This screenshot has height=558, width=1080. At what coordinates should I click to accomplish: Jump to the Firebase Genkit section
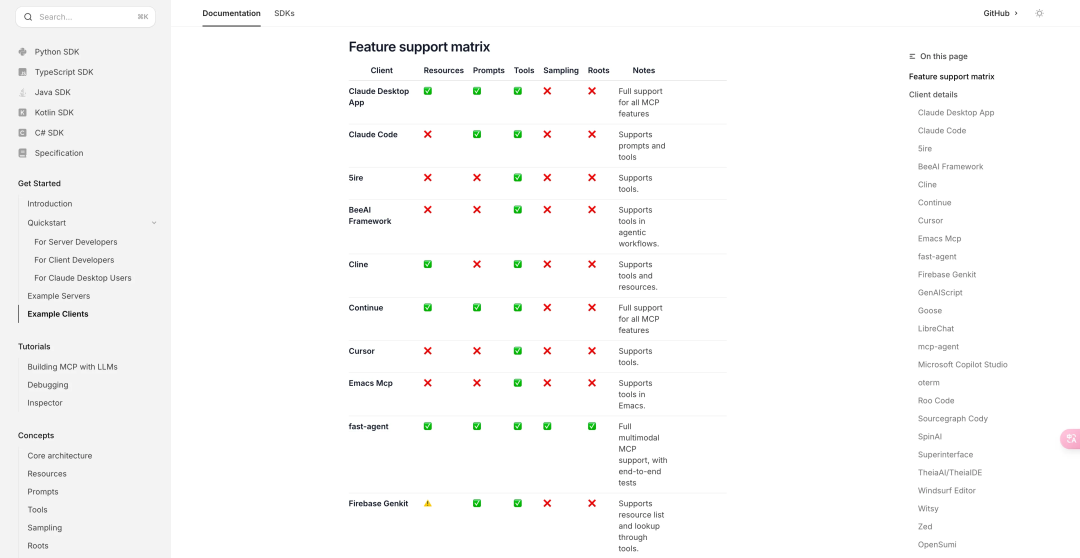point(946,275)
